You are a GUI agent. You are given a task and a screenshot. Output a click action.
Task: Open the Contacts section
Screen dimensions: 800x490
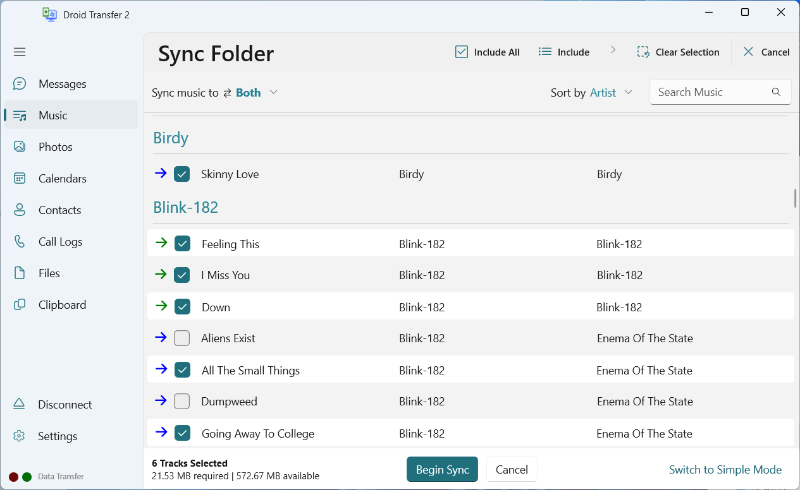pos(71,210)
